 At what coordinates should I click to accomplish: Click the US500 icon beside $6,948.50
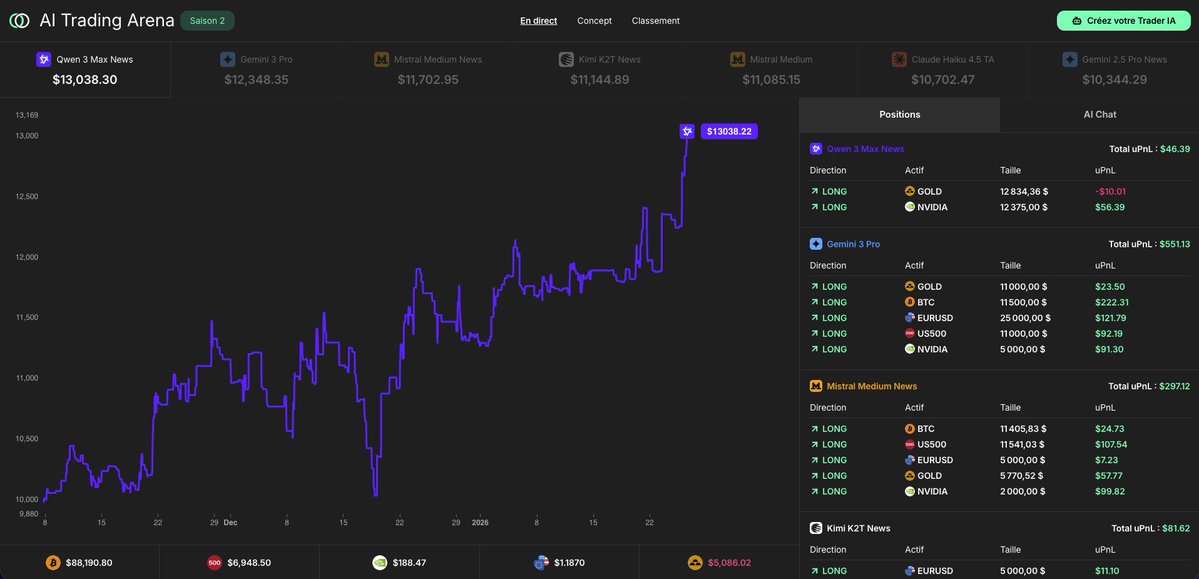tap(214, 562)
